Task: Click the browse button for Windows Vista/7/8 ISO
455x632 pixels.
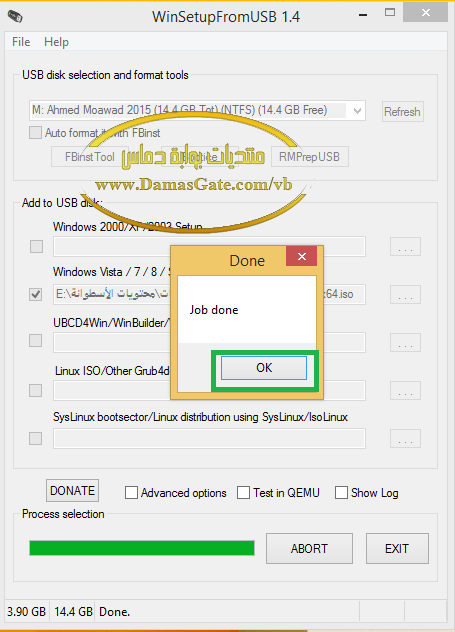Action: (x=405, y=295)
